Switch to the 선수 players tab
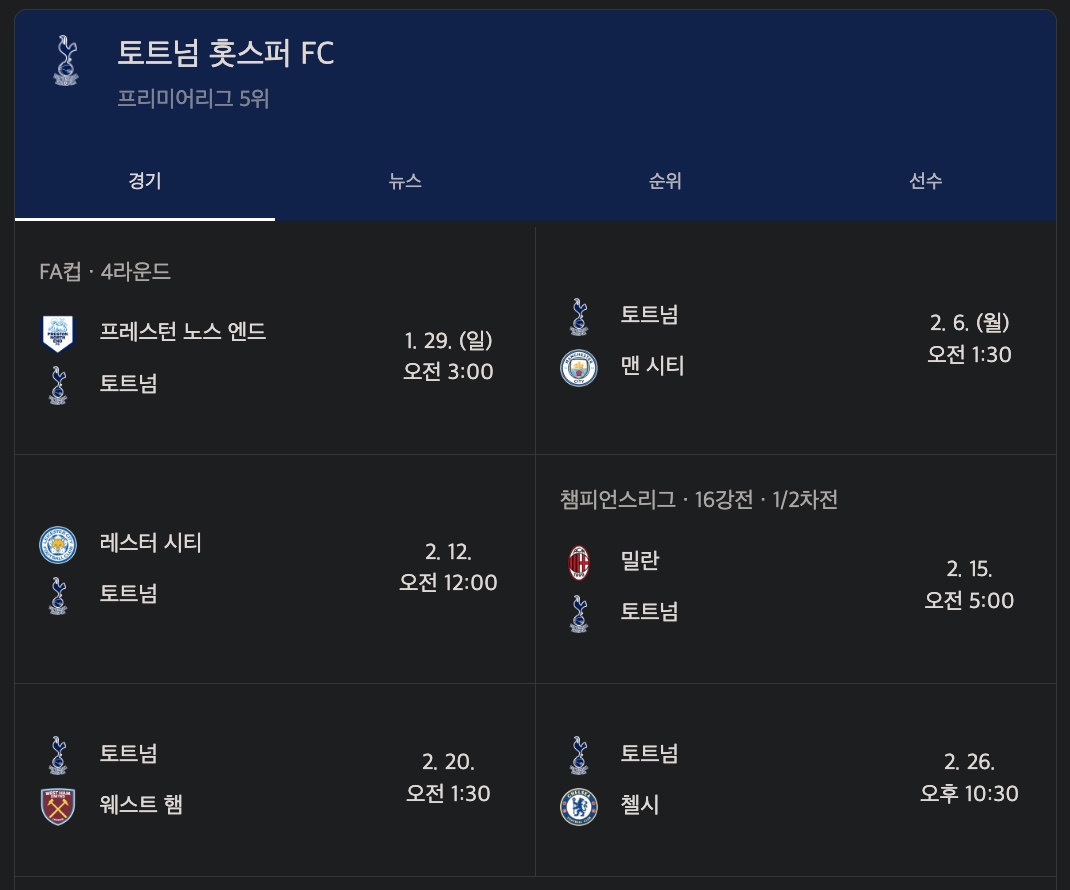This screenshot has width=1070, height=890. [x=924, y=181]
